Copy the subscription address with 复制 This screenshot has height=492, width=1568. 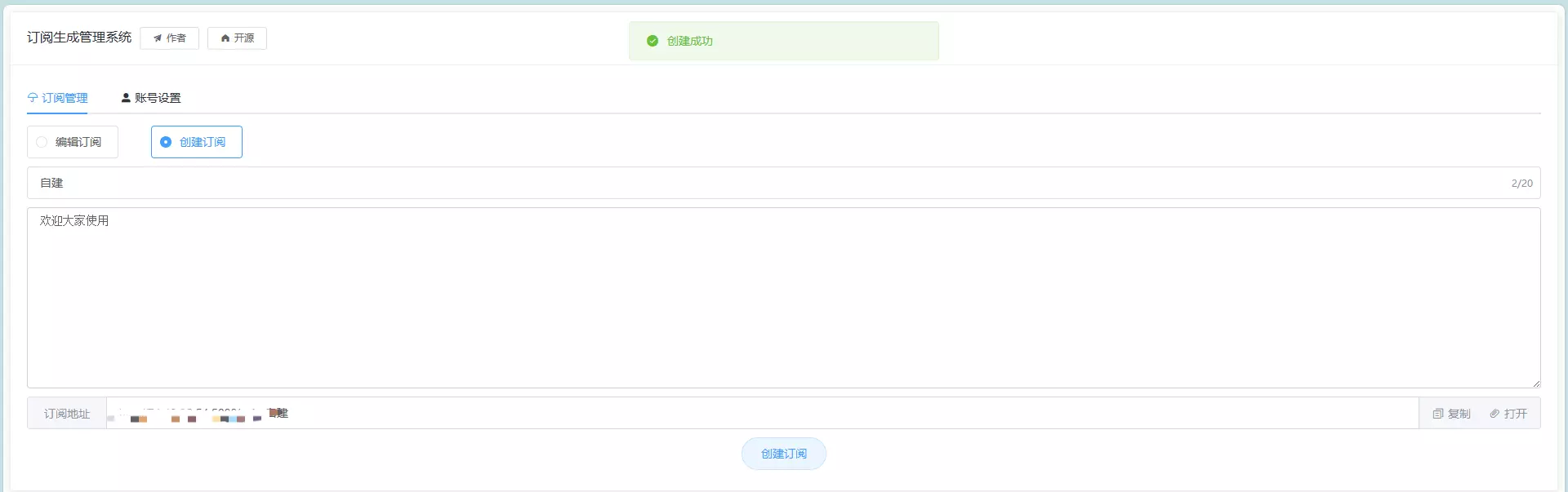tap(1451, 414)
